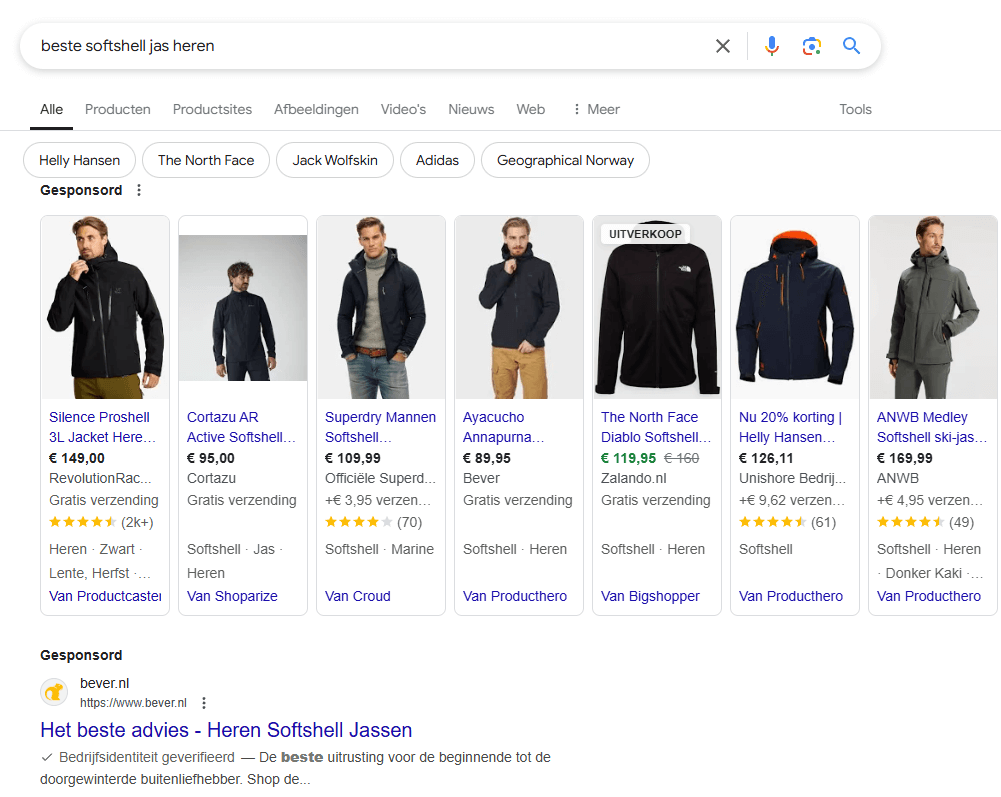Click the (61) star rating
Image resolution: width=1001 pixels, height=797 pixels.
pos(787,522)
